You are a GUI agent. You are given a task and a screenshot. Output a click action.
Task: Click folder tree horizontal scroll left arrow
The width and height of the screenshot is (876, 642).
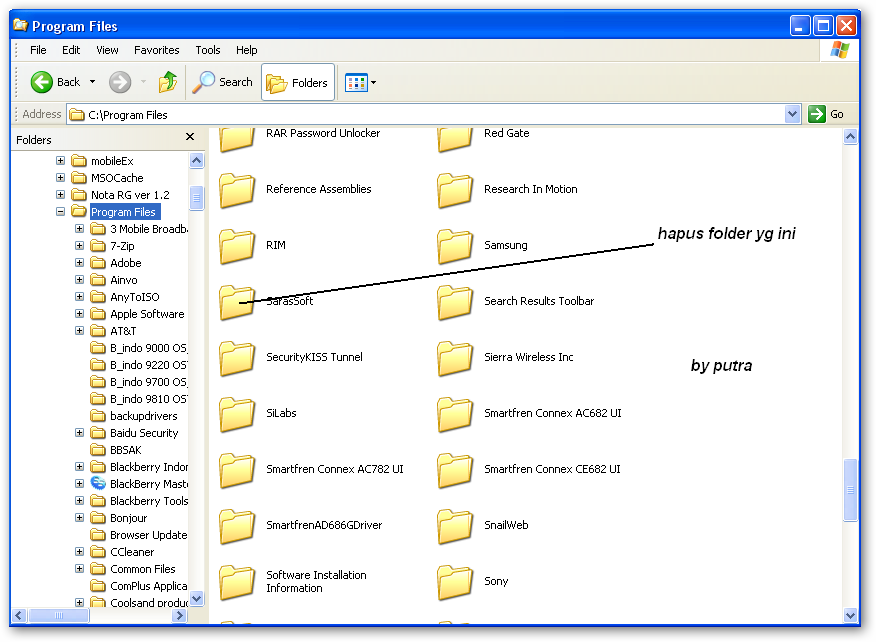pos(19,615)
